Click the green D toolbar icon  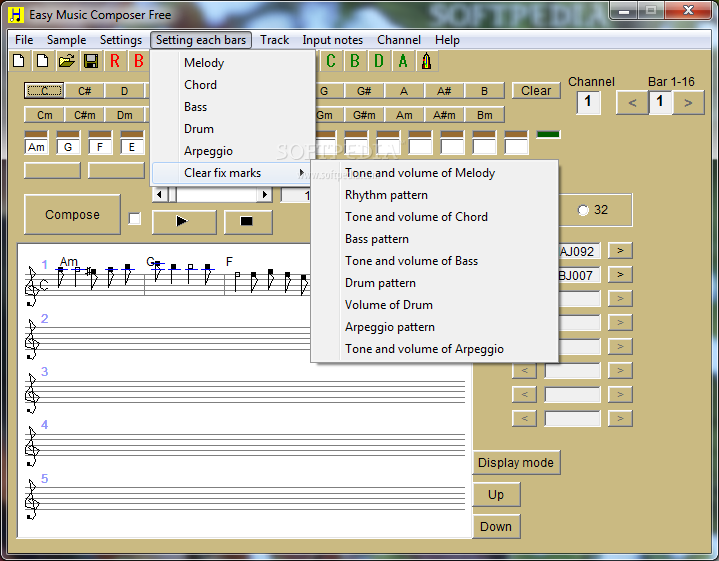coord(379,61)
